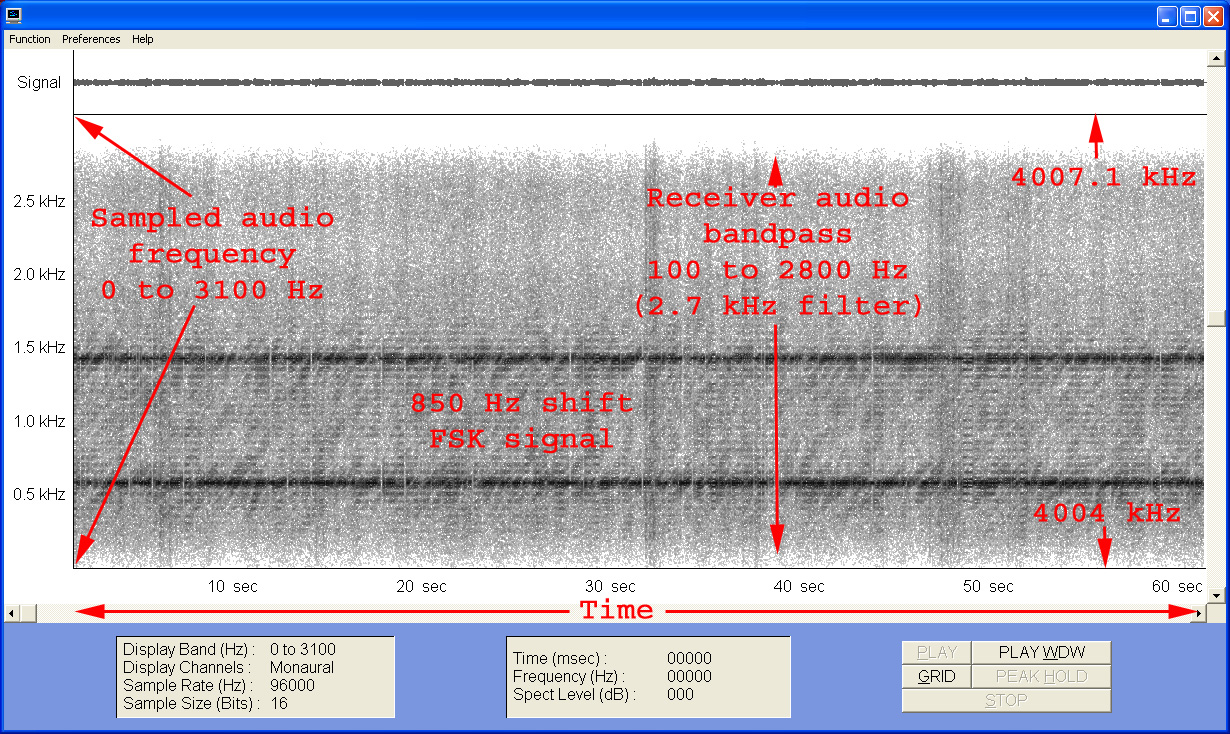The width and height of the screenshot is (1230, 734).
Task: Toggle the GRID button
Action: [x=937, y=677]
